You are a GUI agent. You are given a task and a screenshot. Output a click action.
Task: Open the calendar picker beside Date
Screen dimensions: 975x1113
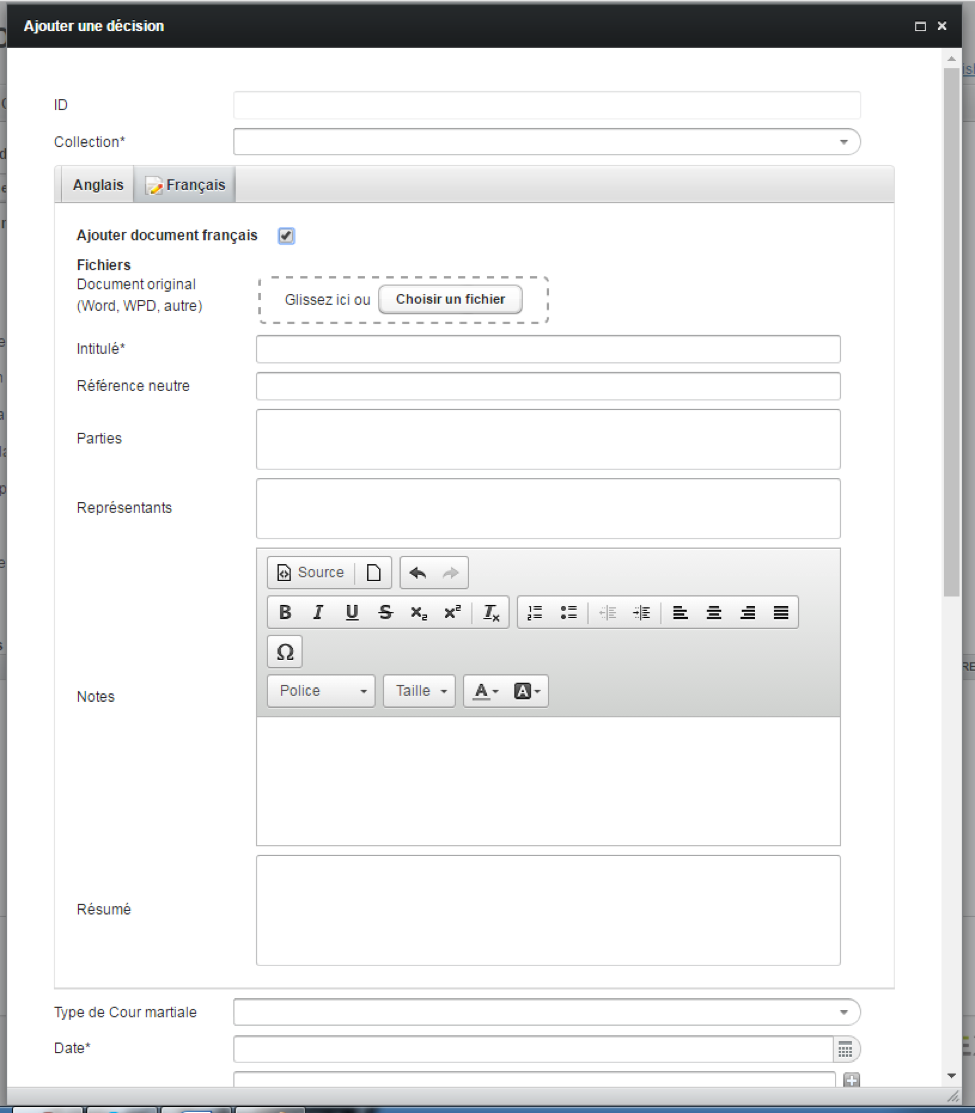coord(845,1049)
